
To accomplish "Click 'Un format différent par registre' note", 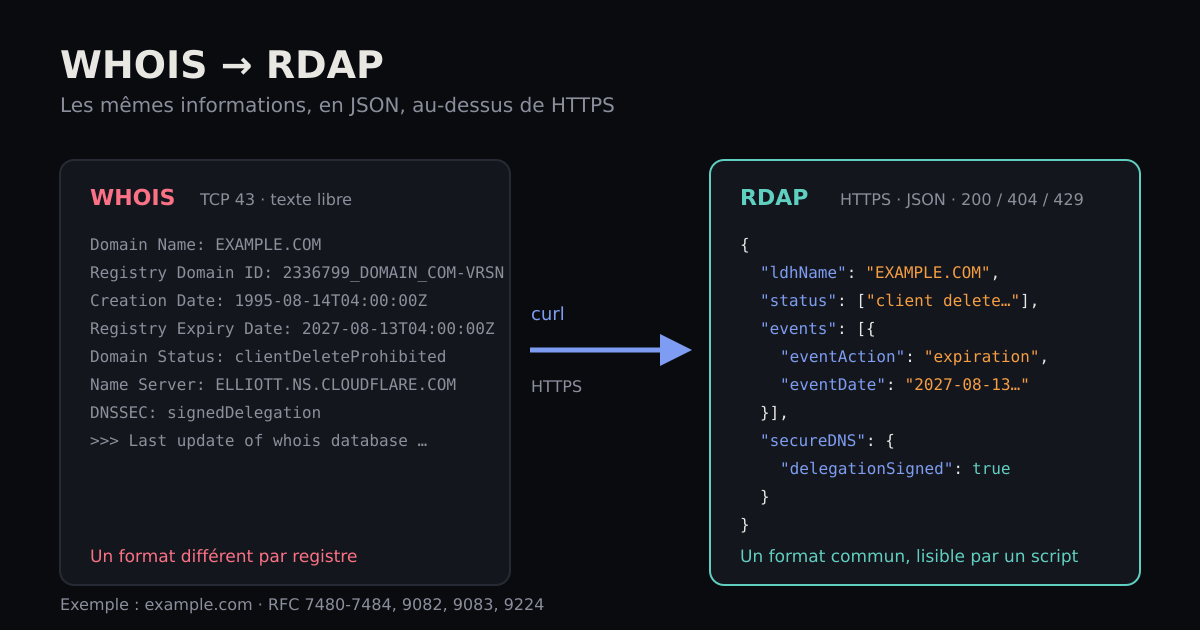I will coord(223,556).
